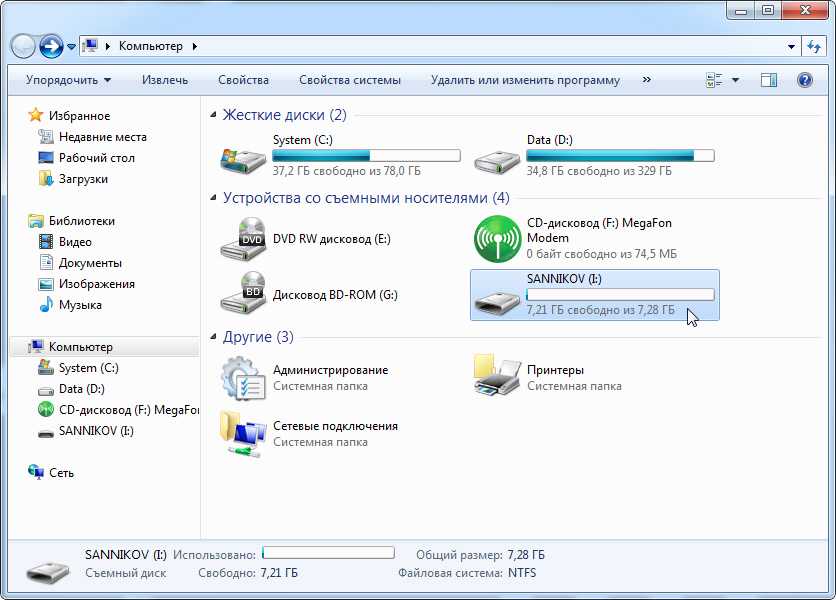836x600 pixels.
Task: Click the Back navigation arrow button
Action: click(23, 46)
